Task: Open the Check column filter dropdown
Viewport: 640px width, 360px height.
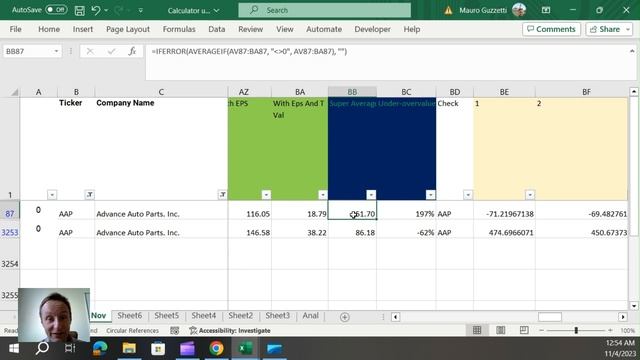Action: point(468,195)
